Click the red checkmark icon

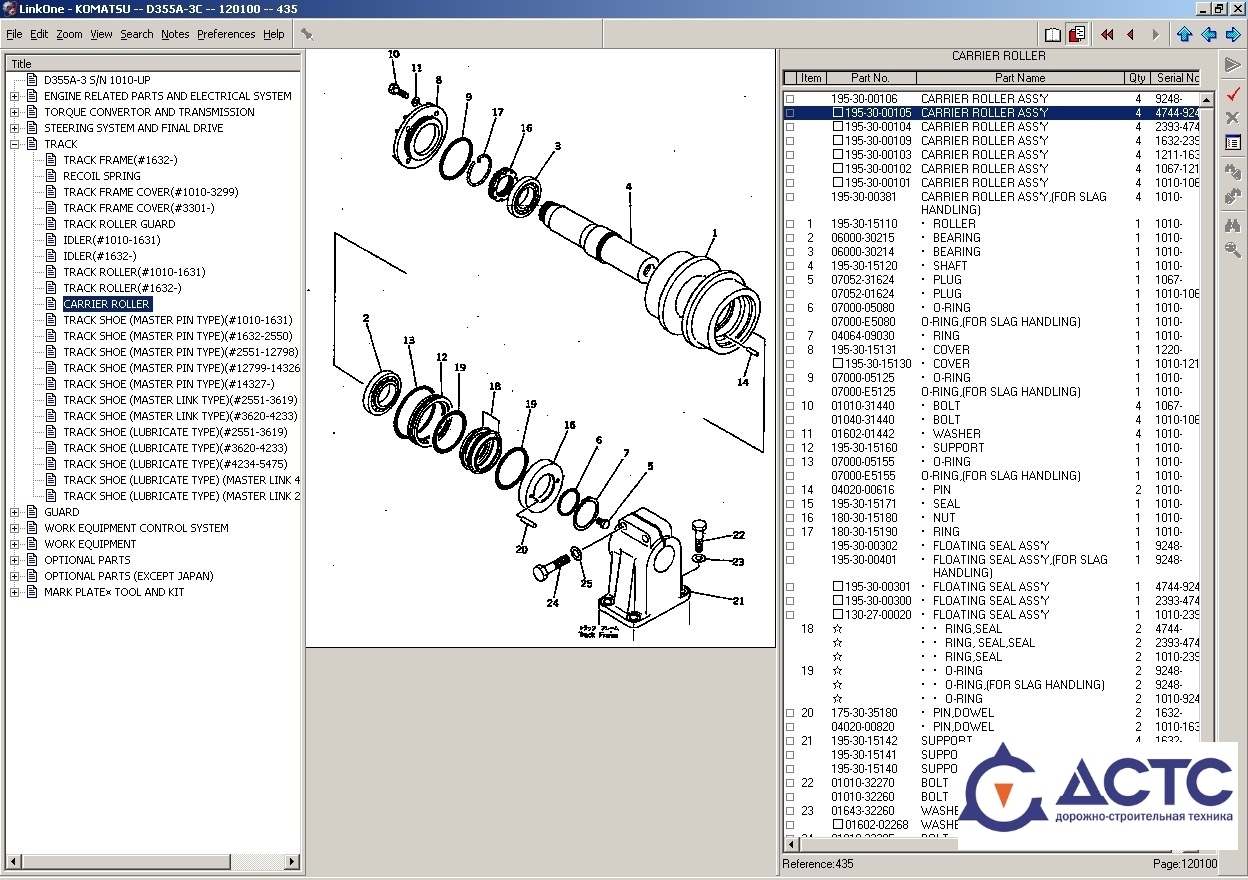tap(1232, 93)
